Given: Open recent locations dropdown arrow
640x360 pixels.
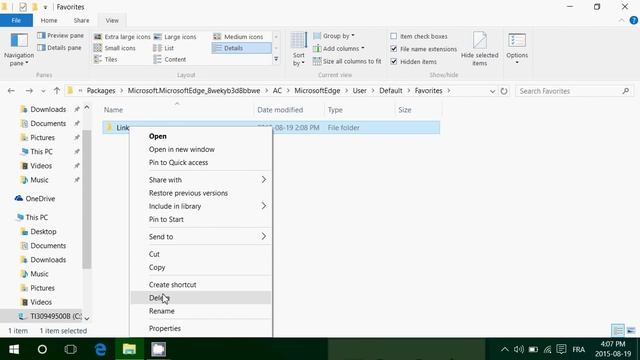Looking at the screenshot, I should 43,91.
